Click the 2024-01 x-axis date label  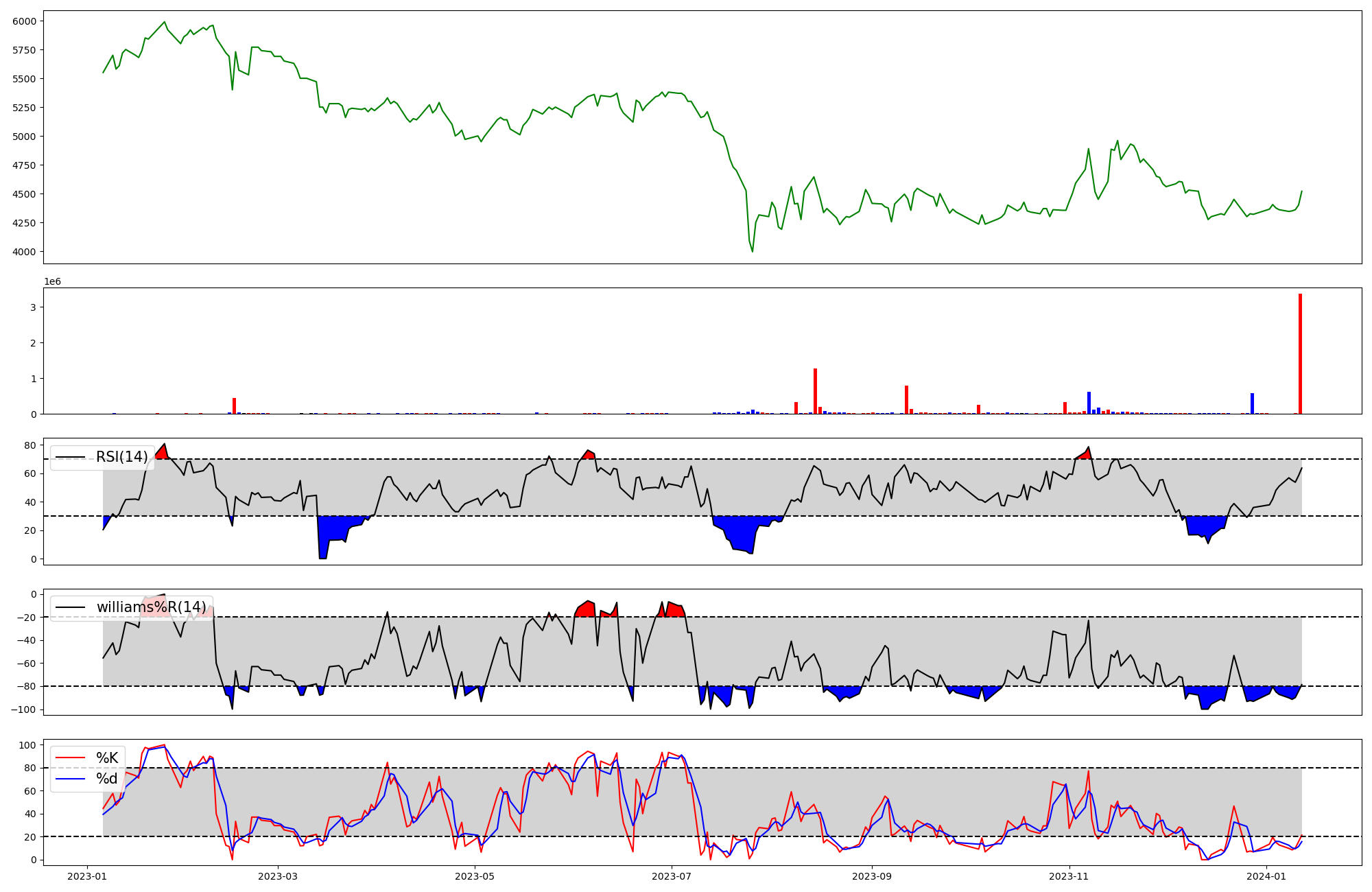point(1266,876)
